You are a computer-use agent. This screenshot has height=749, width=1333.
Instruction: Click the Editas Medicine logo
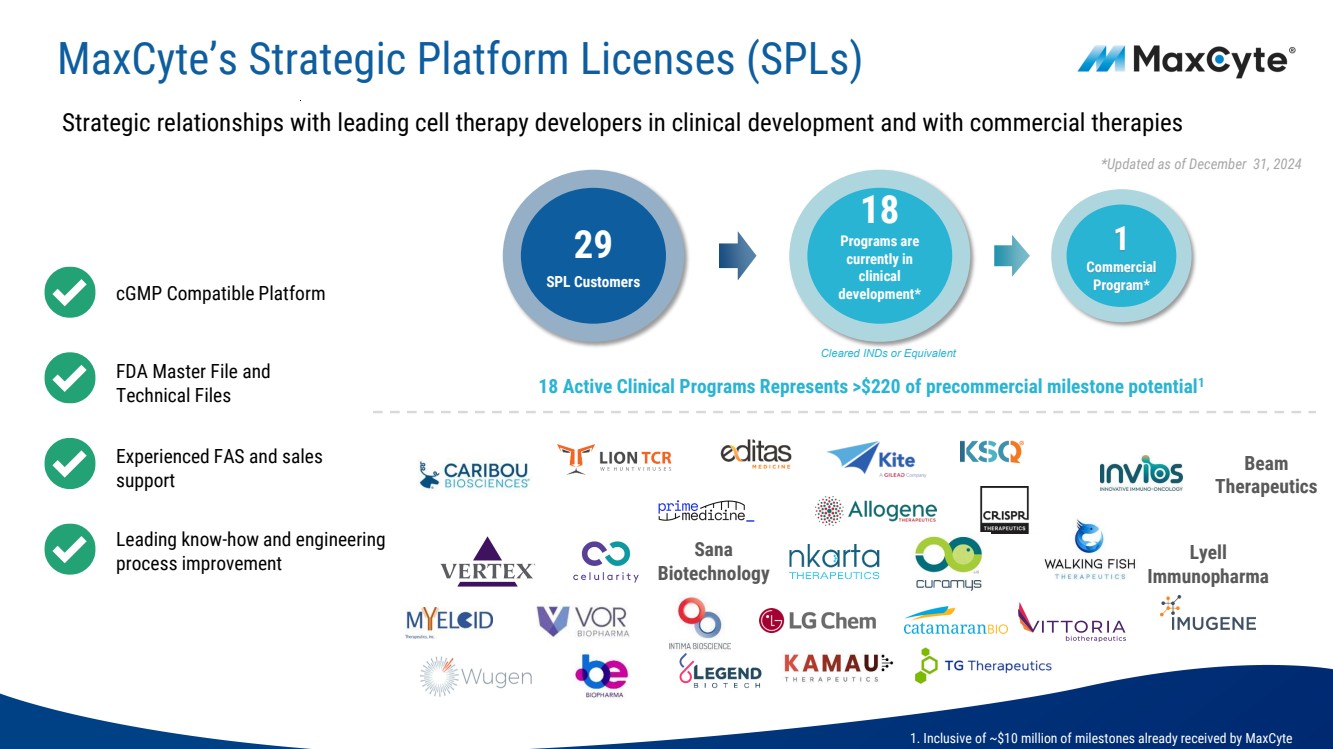pyautogui.click(x=755, y=454)
